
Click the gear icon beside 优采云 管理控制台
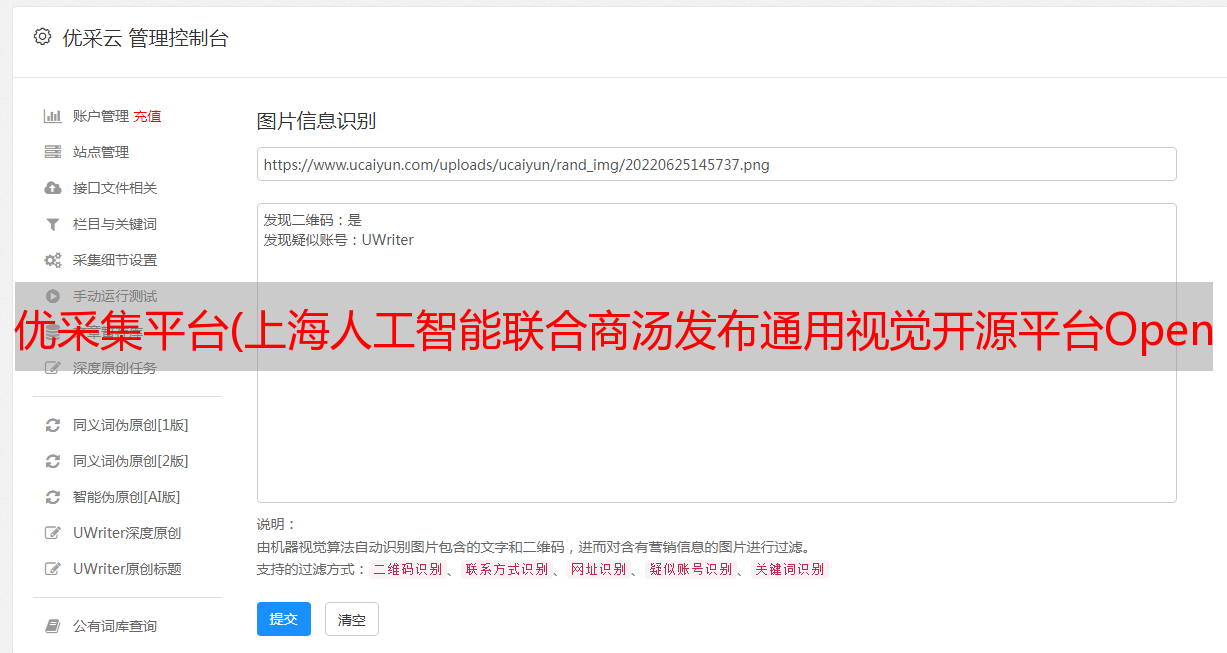click(x=42, y=37)
